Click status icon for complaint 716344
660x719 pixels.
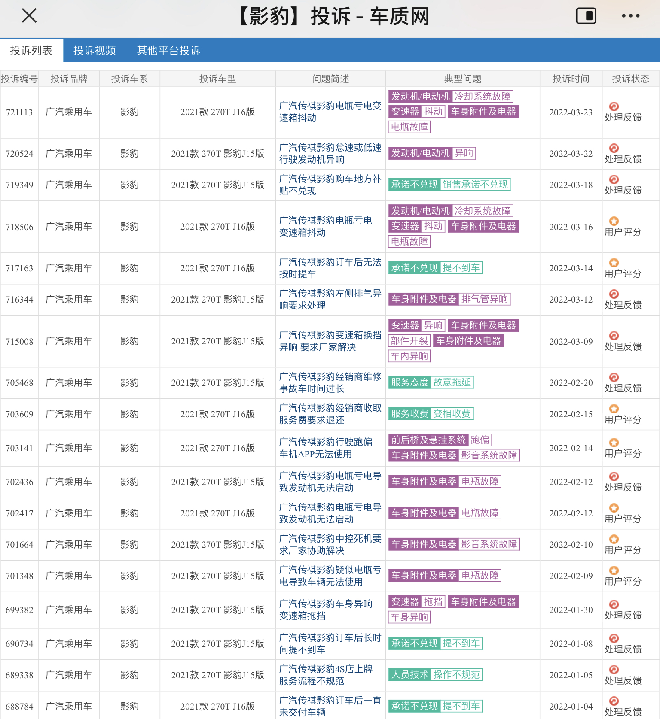614,294
